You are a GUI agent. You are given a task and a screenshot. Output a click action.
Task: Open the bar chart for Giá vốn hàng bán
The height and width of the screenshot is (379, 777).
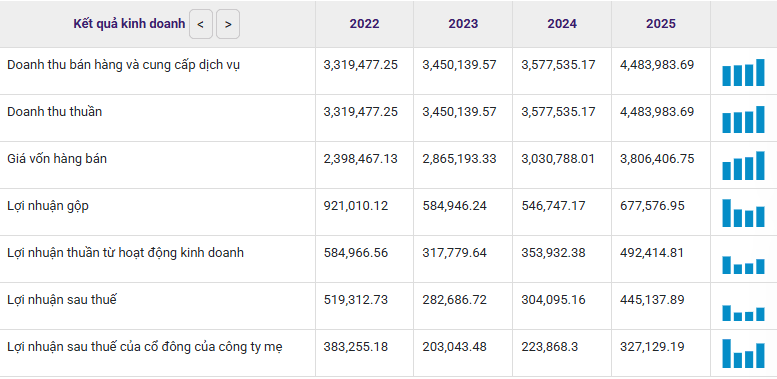(x=743, y=165)
